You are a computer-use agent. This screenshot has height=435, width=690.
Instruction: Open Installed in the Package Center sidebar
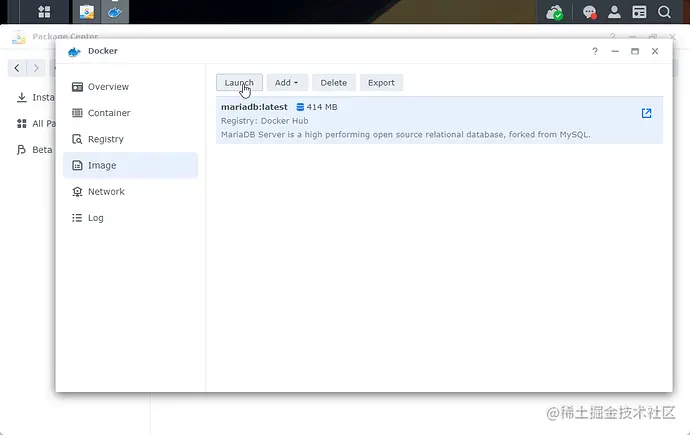pyautogui.click(x=35, y=97)
